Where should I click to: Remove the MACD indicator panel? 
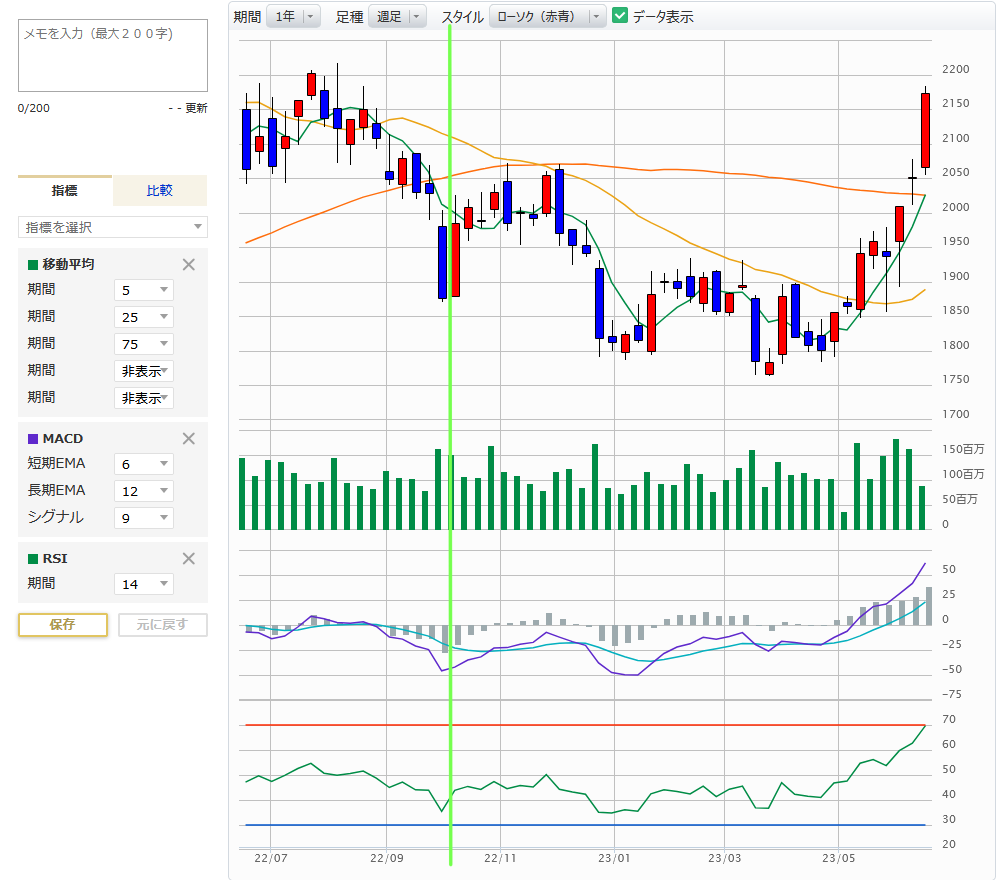188,439
